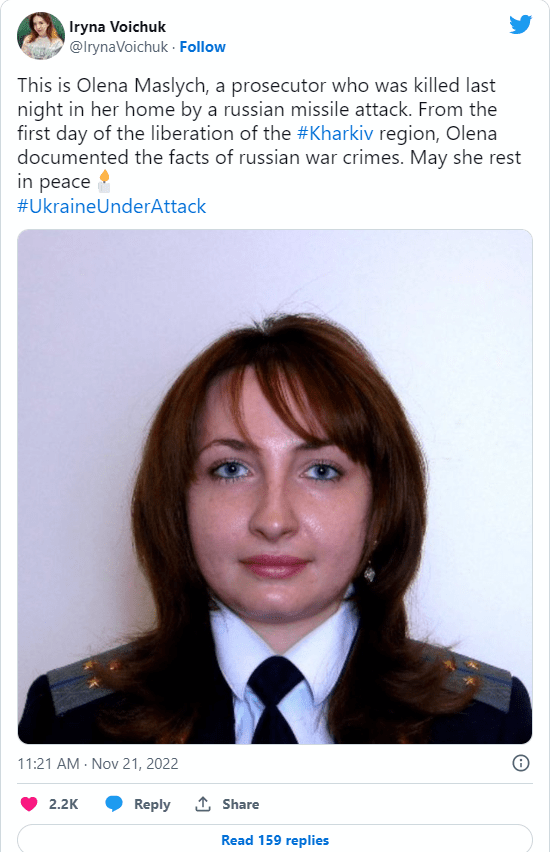Open the #UkraineUnderAttack hashtag link

coord(112,206)
